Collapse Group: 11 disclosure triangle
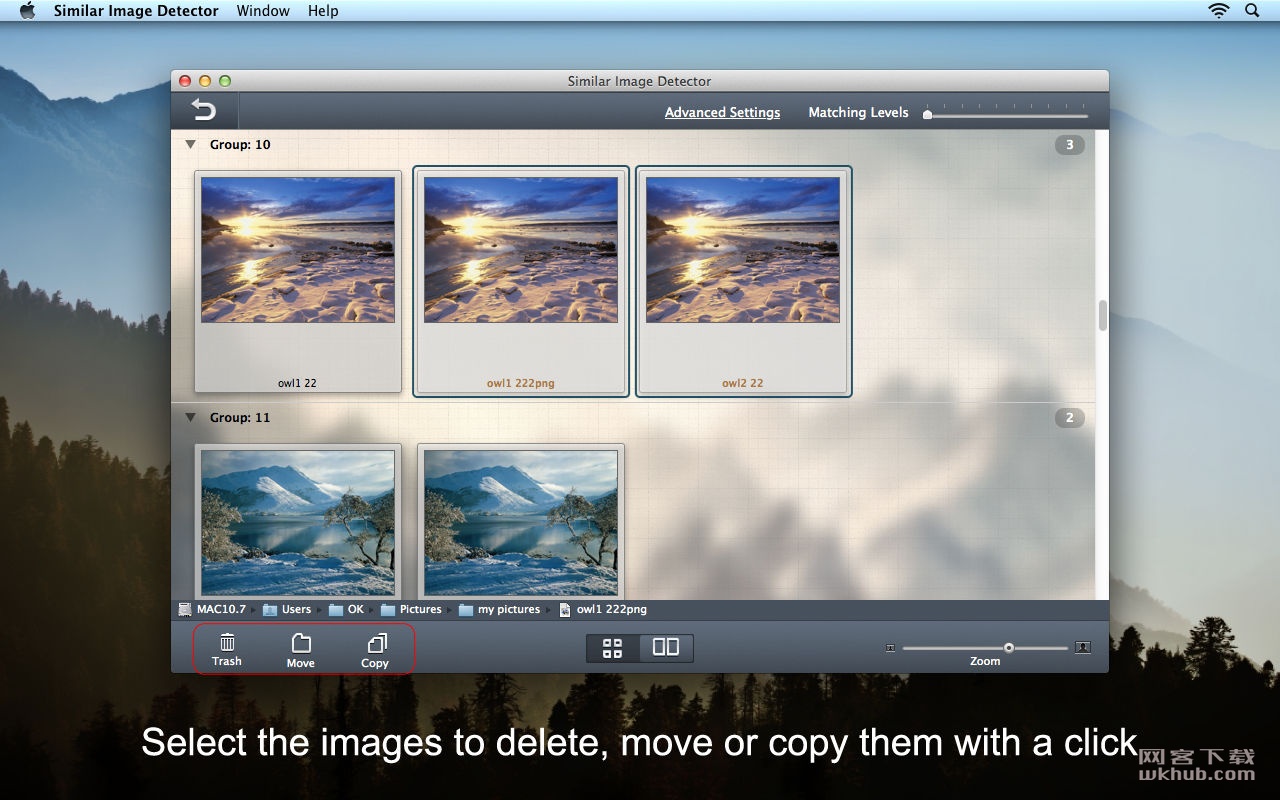Screen dimensions: 1280x800 click(190, 417)
